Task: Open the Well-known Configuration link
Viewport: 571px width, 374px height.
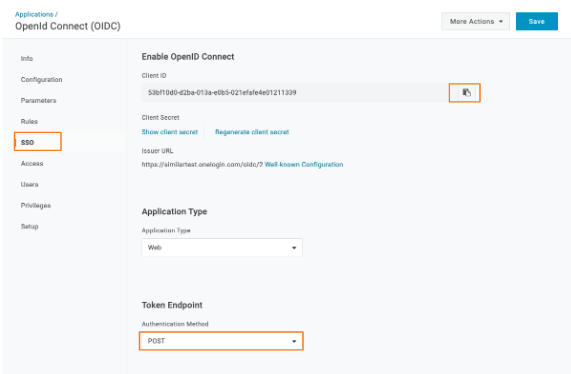Action: [x=304, y=165]
